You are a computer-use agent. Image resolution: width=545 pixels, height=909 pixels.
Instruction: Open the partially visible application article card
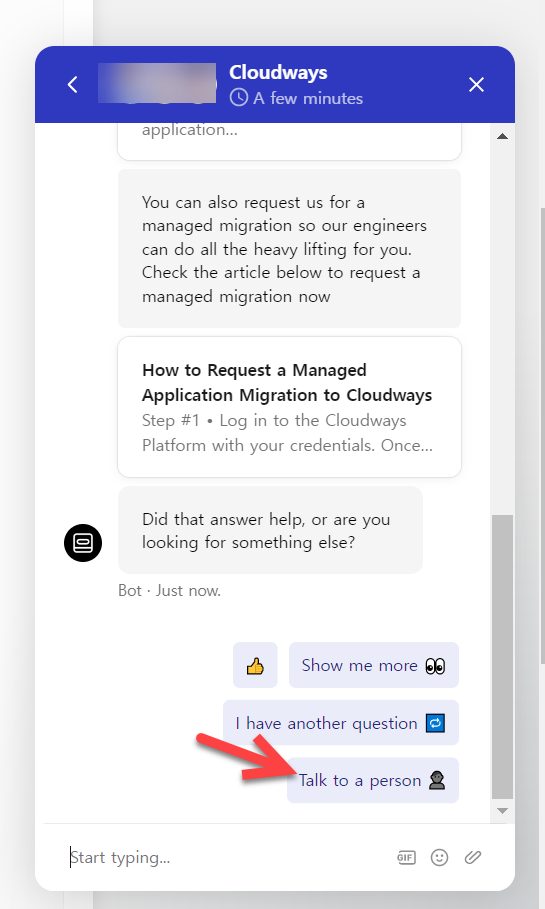(x=289, y=141)
